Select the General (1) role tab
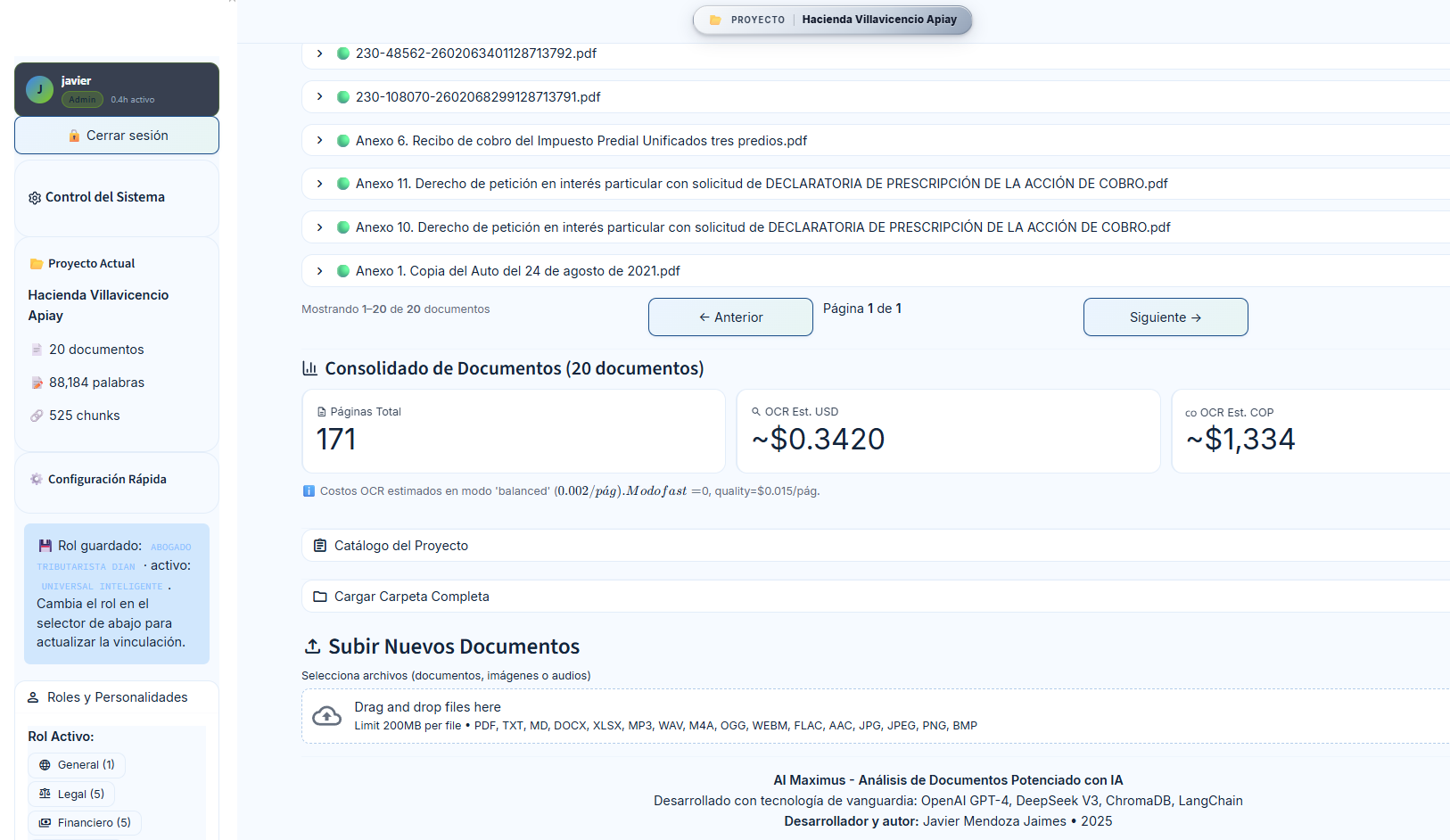This screenshot has width=1450, height=840. (77, 765)
